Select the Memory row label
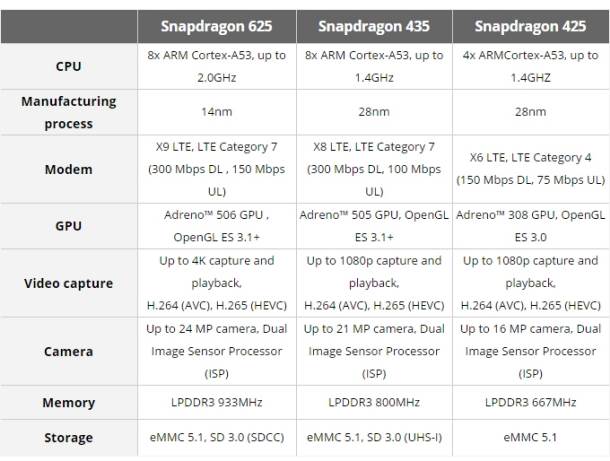This screenshot has width=610, height=461. point(68,403)
